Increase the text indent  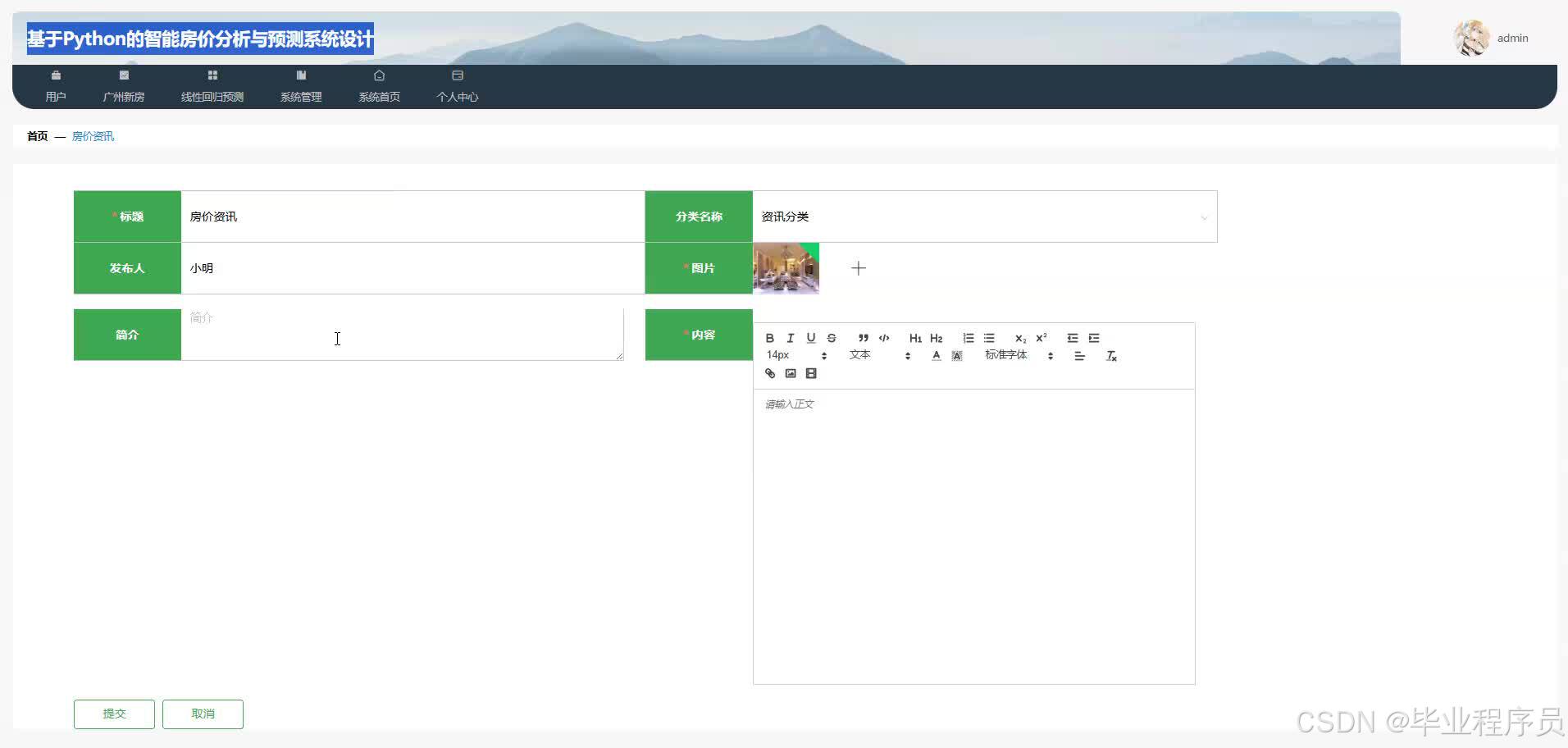point(1094,338)
